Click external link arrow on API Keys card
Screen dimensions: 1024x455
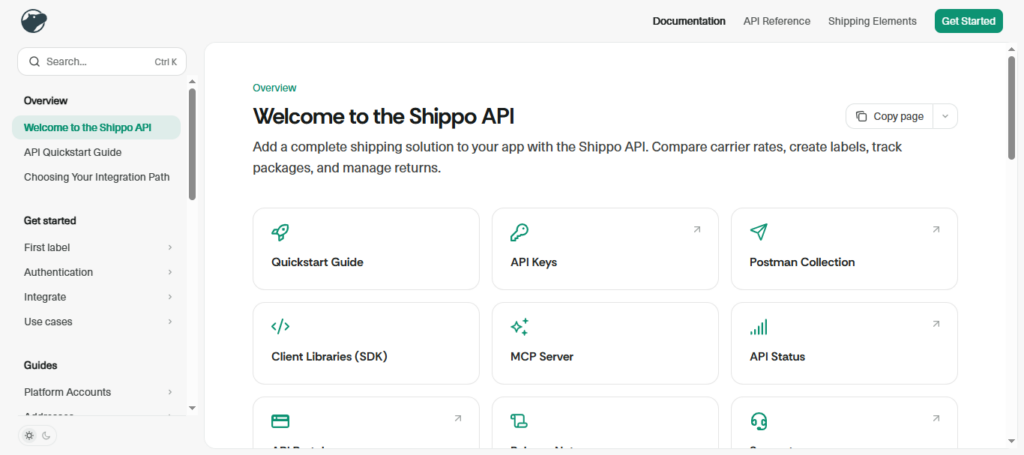tap(697, 229)
